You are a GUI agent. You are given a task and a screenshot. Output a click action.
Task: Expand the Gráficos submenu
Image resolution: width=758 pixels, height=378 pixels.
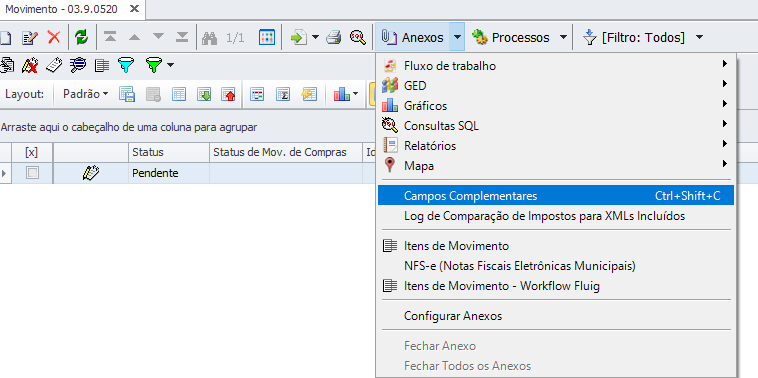tap(556, 105)
